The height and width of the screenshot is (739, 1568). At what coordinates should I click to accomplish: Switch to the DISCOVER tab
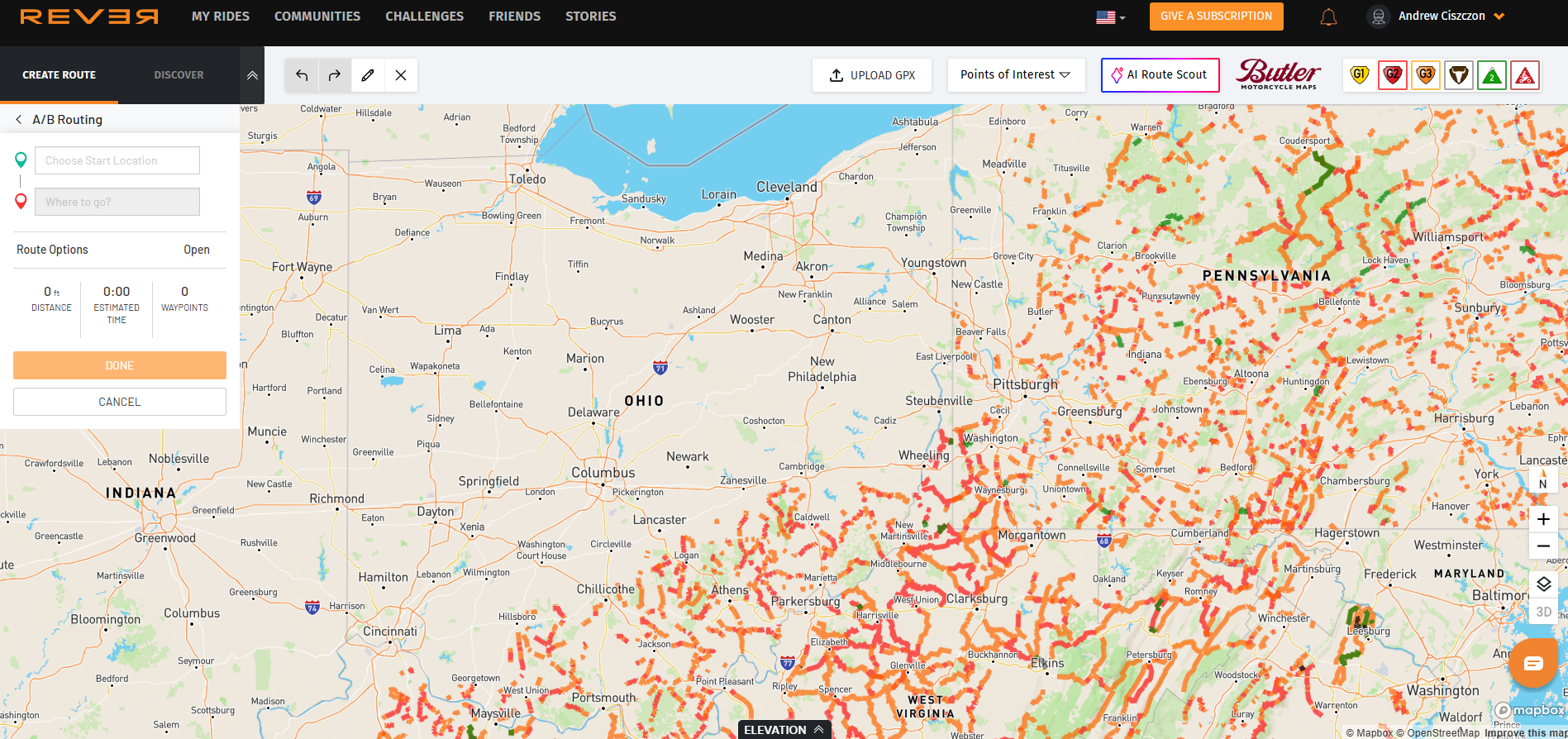[179, 75]
